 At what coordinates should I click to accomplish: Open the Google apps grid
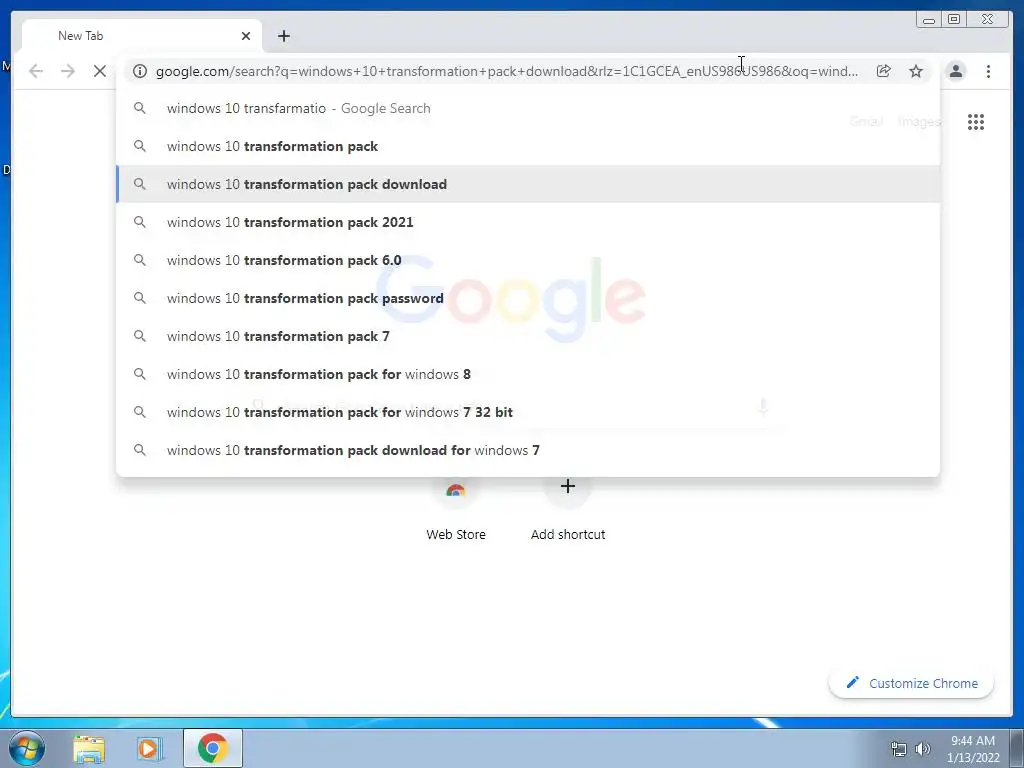(x=976, y=121)
